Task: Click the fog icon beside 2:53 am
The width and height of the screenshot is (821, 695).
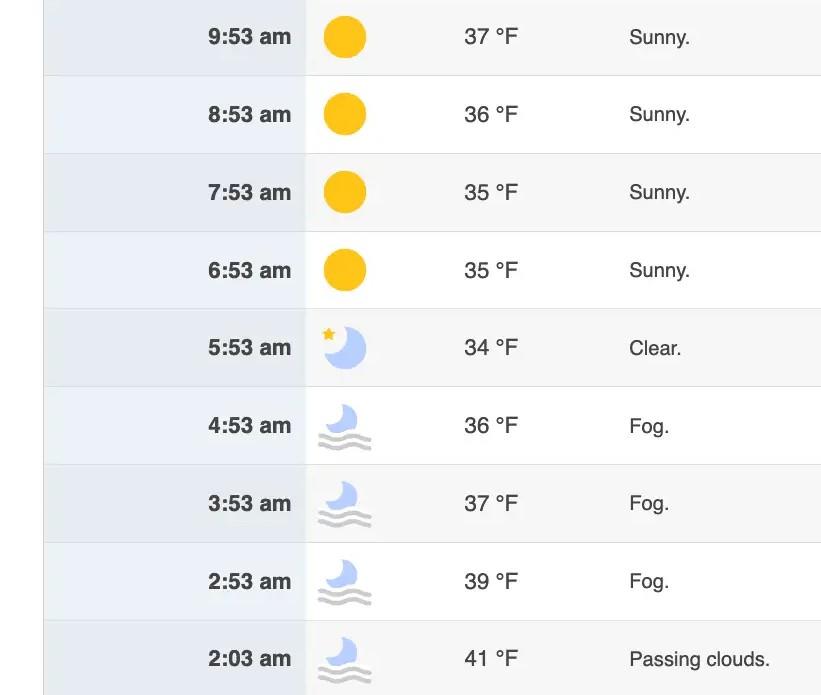Action: pos(345,582)
